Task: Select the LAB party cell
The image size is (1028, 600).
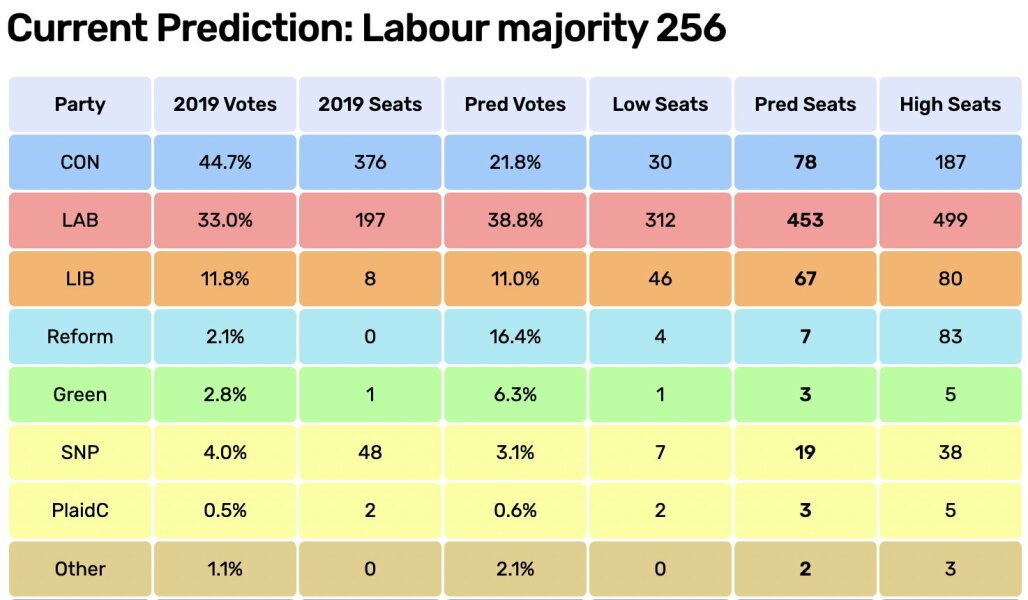Action: tap(80, 220)
